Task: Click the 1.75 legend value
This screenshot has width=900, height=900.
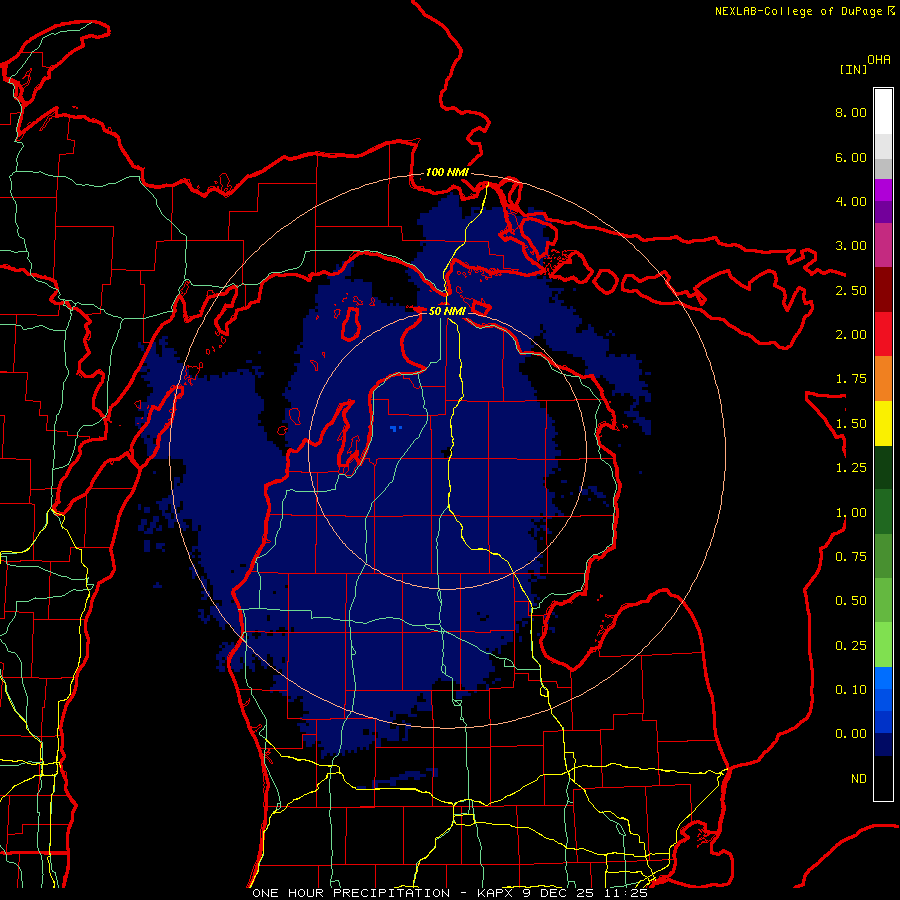Action: (x=851, y=379)
